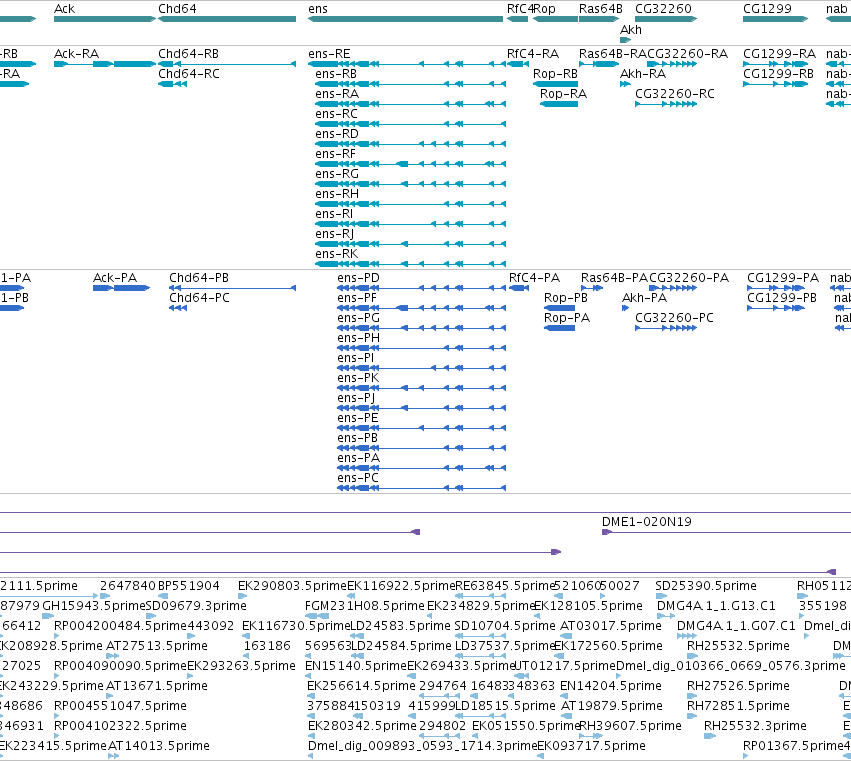Viewport: 851px width, 761px height.
Task: Choose the ens-RG transcript label
Action: point(337,174)
